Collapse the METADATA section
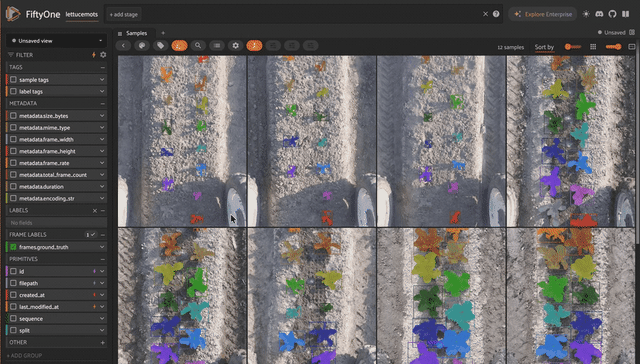640x364 pixels. [102, 104]
